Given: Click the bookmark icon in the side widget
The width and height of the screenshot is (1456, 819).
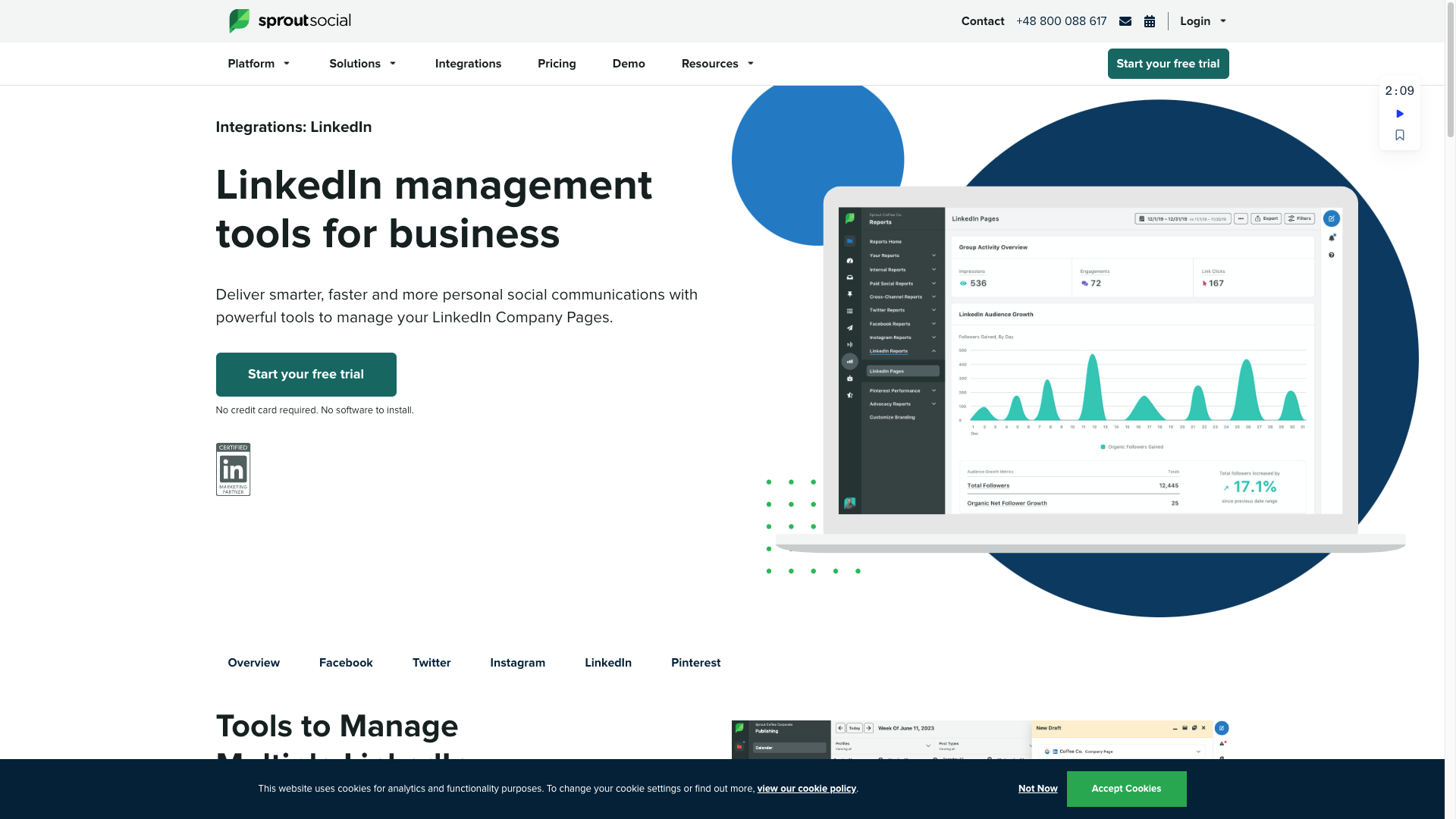Looking at the screenshot, I should [1400, 135].
